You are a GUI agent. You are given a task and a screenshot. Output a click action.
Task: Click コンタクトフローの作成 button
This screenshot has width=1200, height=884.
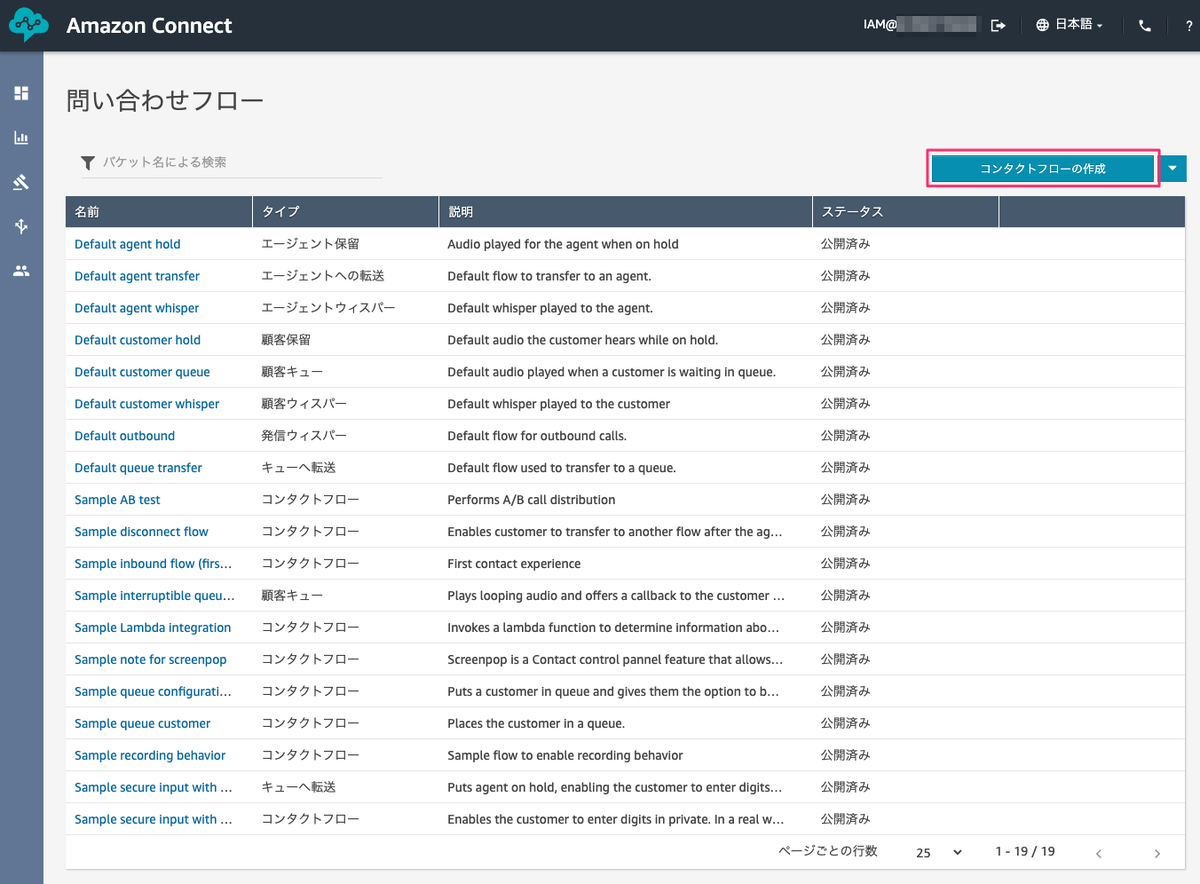click(1043, 168)
